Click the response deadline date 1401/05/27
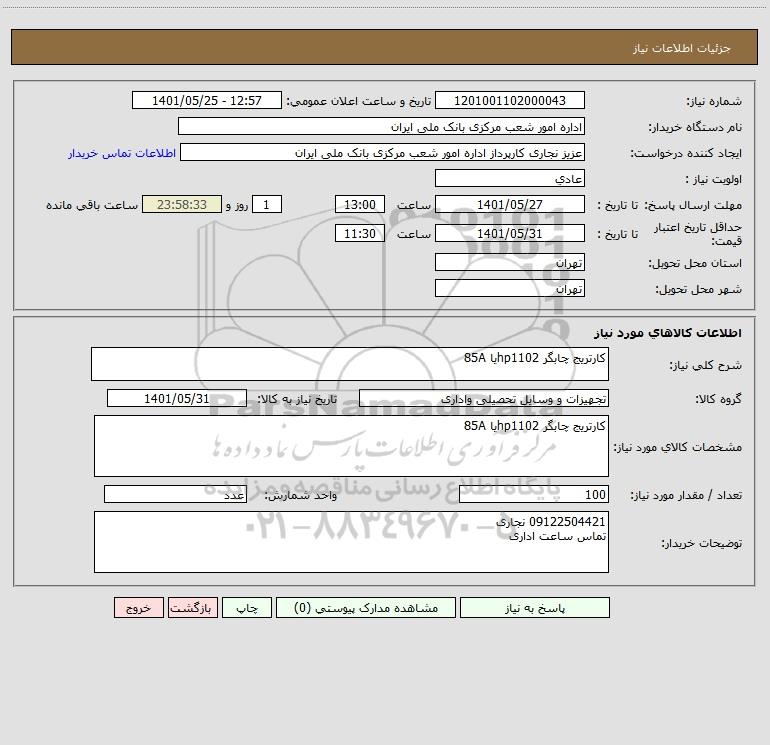Image resolution: width=770 pixels, height=745 pixels. click(x=510, y=204)
